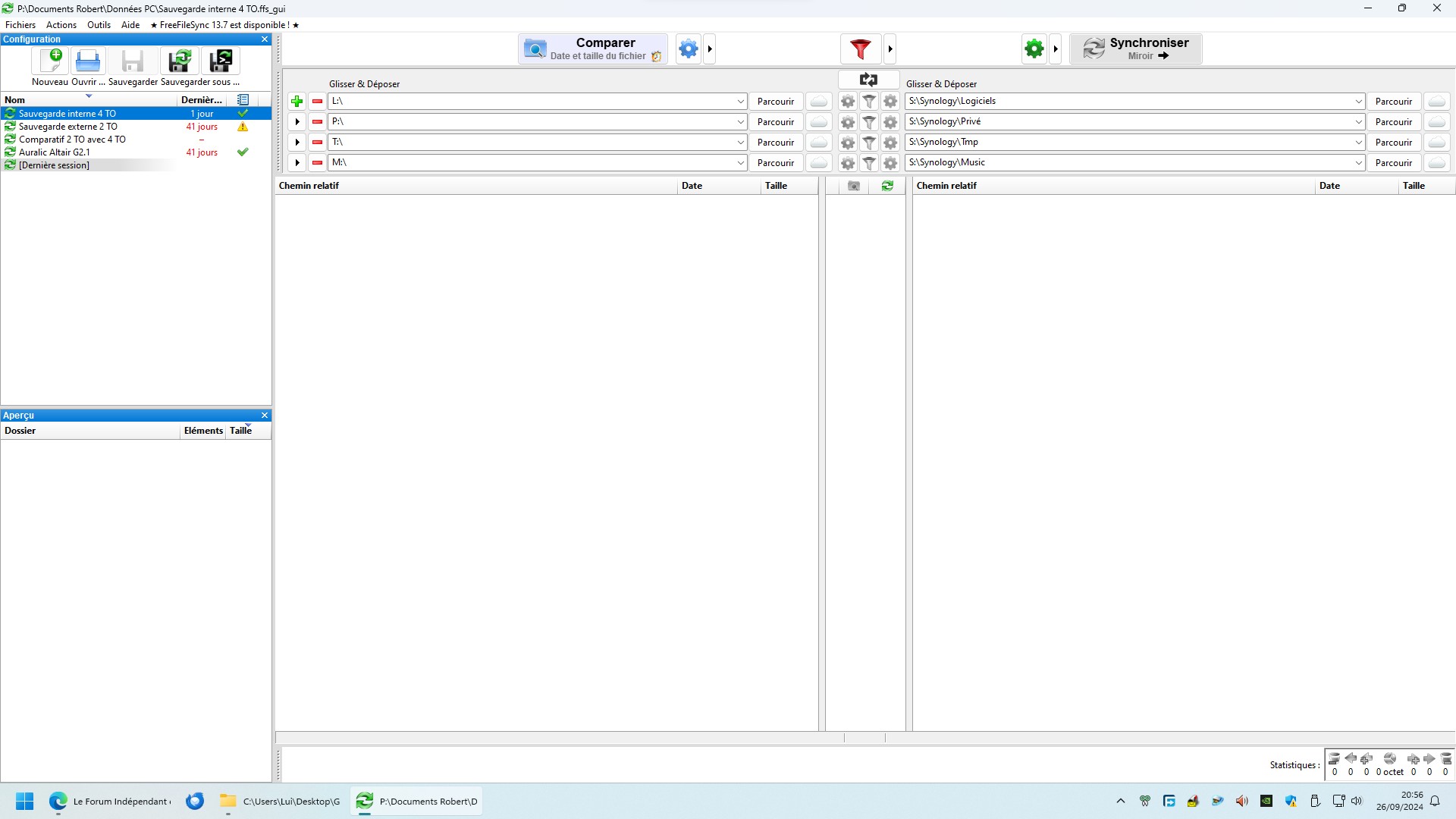
Task: Remove the T:\ folder pair
Action: click(x=317, y=143)
